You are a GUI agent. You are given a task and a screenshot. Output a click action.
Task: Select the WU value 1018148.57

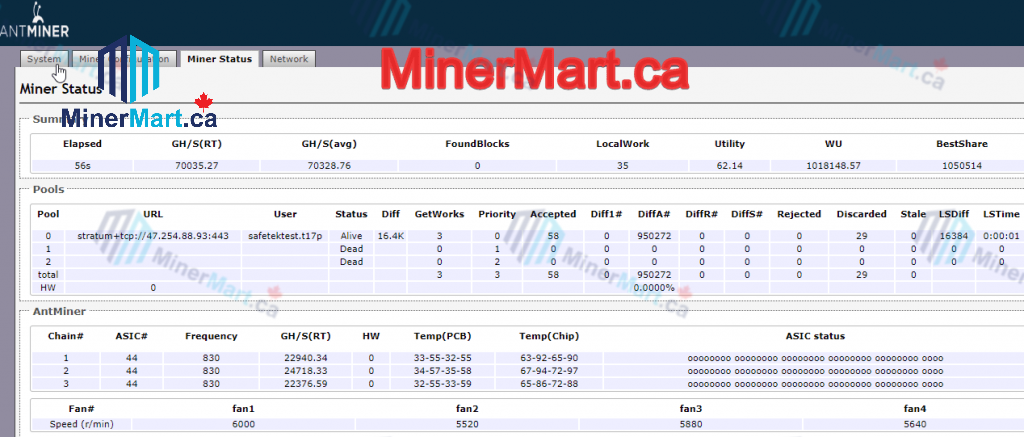coord(833,166)
